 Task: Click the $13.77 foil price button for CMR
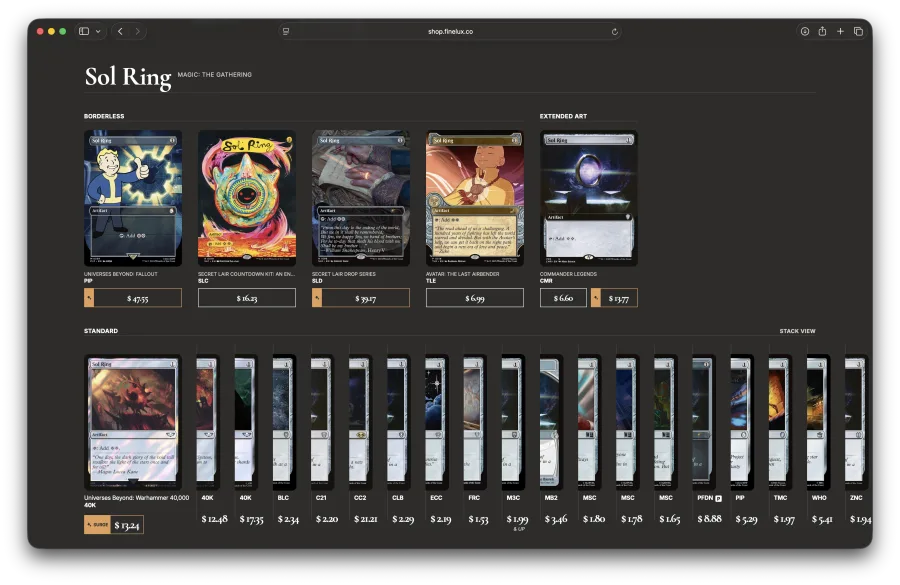pyautogui.click(x=614, y=298)
